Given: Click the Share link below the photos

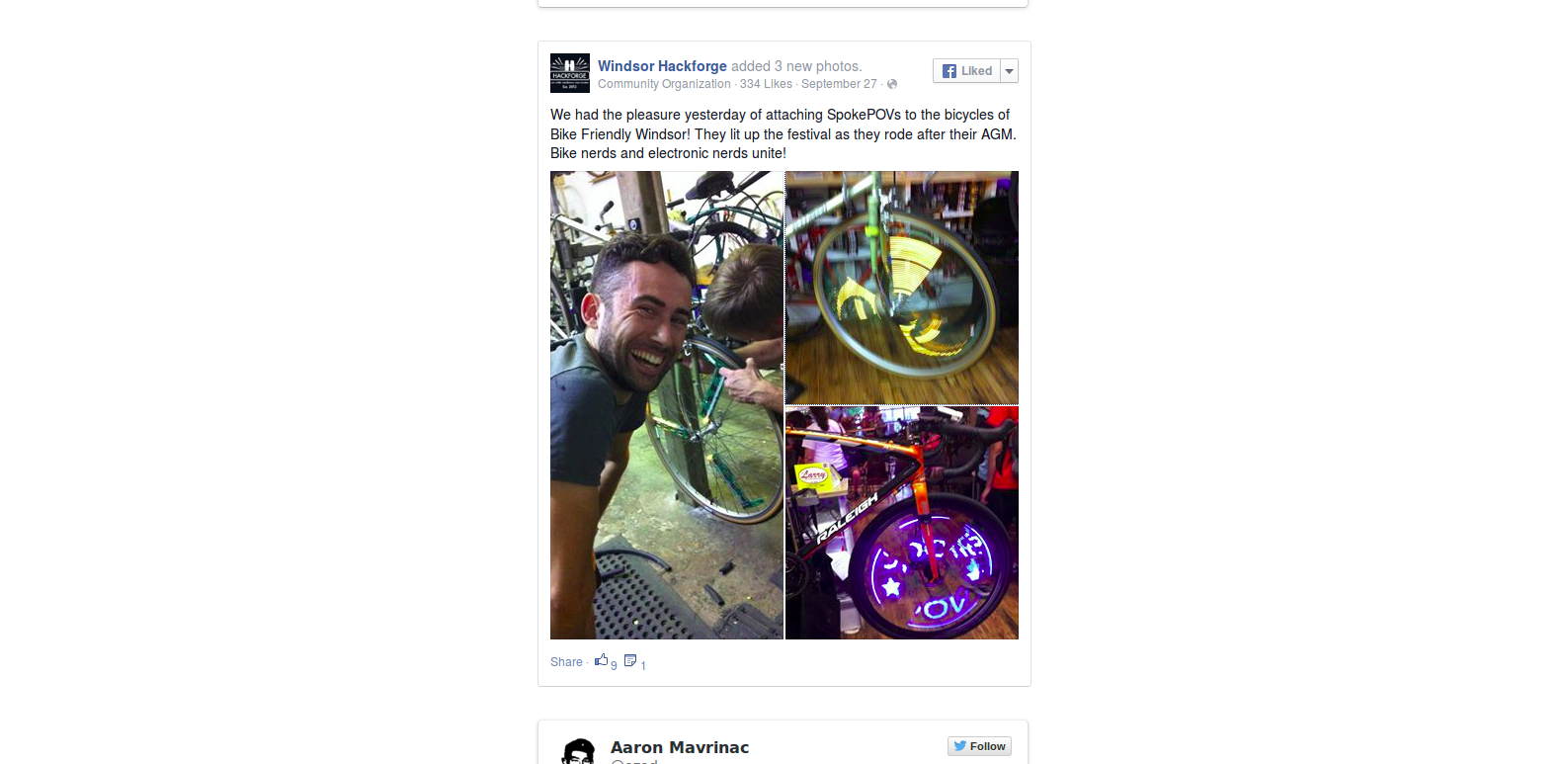Looking at the screenshot, I should [x=566, y=662].
